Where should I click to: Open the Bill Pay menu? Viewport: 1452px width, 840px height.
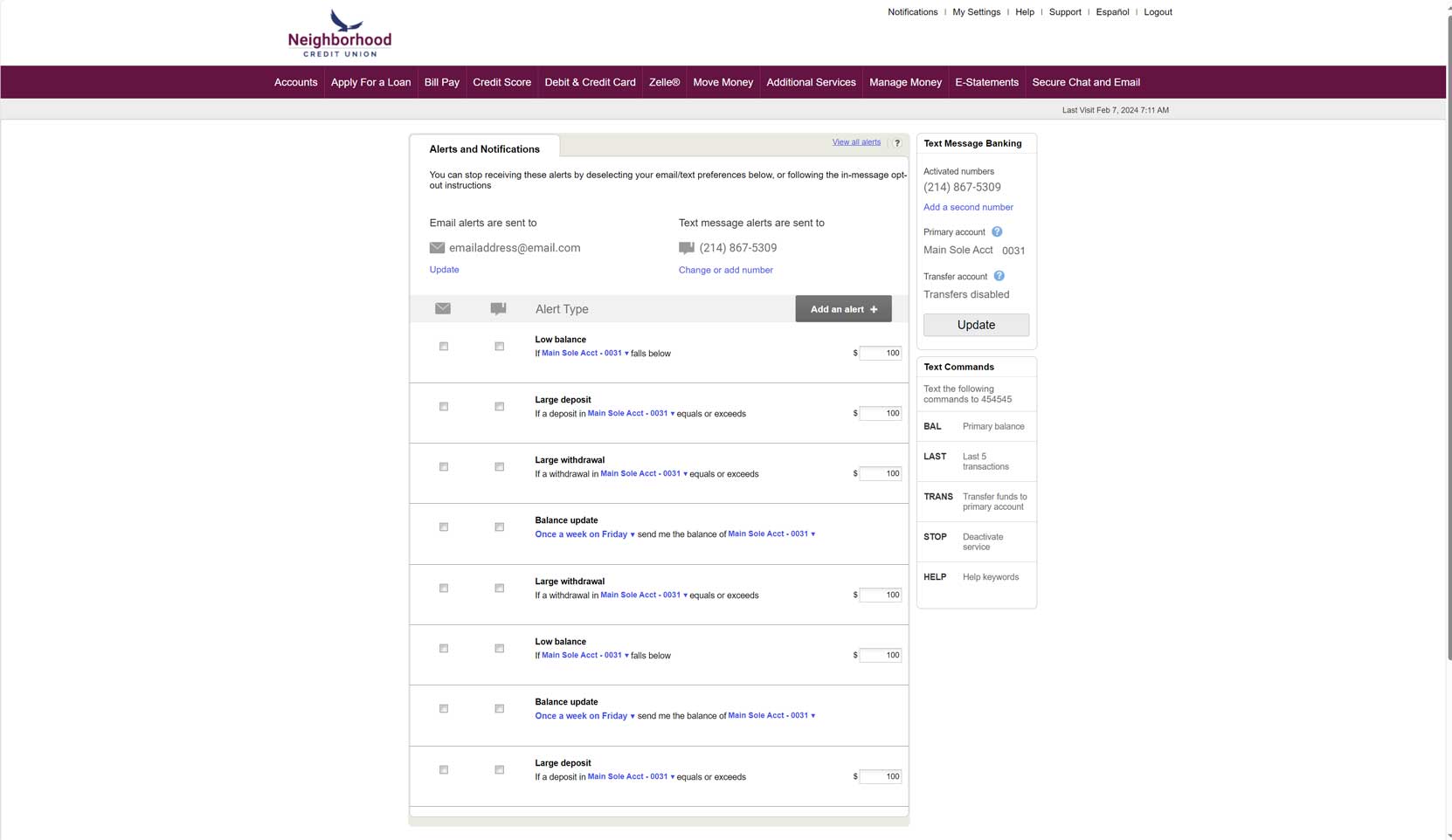(x=441, y=82)
